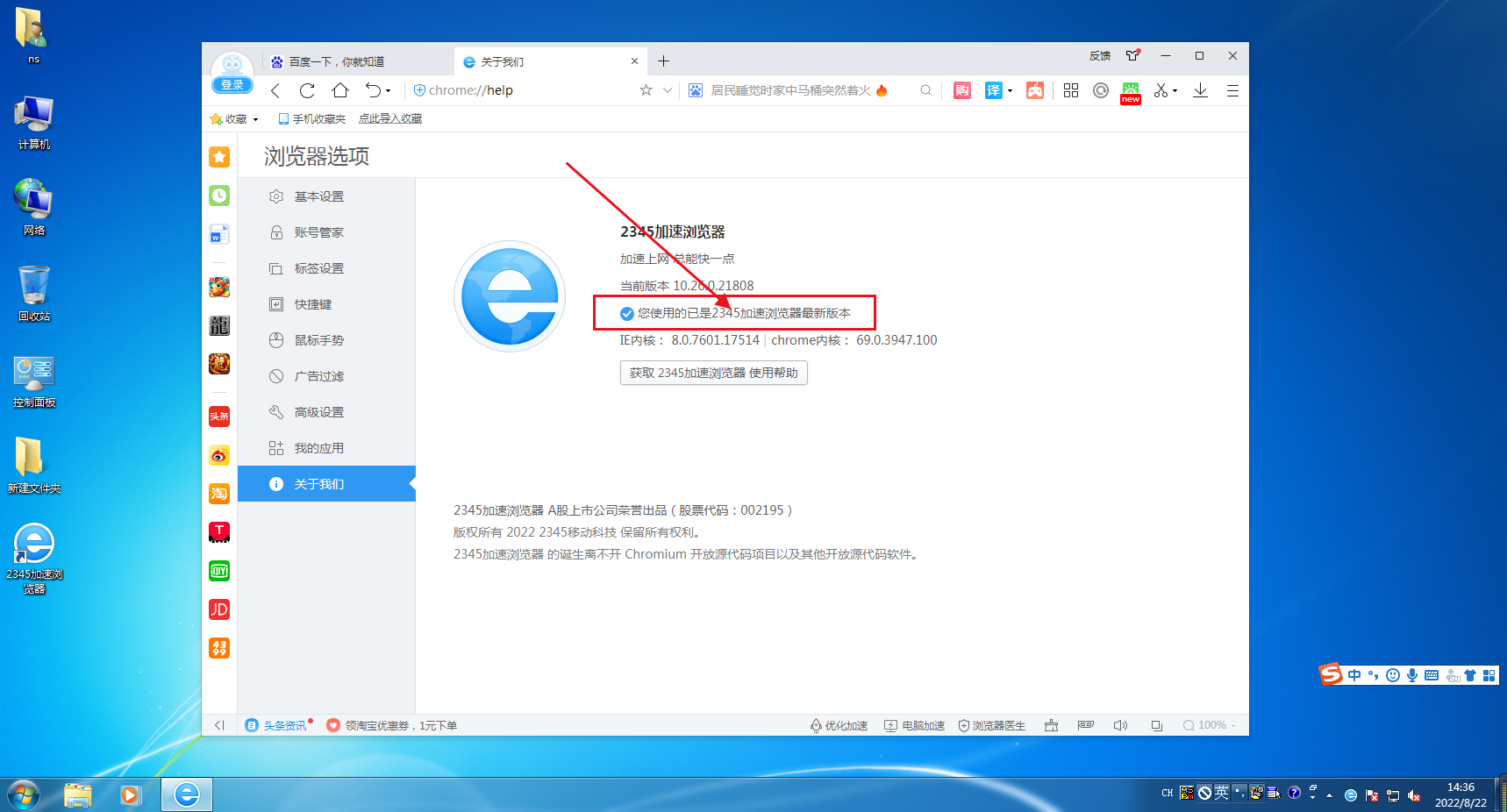
Task: Expand the undo closed tab dropdown arrow
Action: 388,91
